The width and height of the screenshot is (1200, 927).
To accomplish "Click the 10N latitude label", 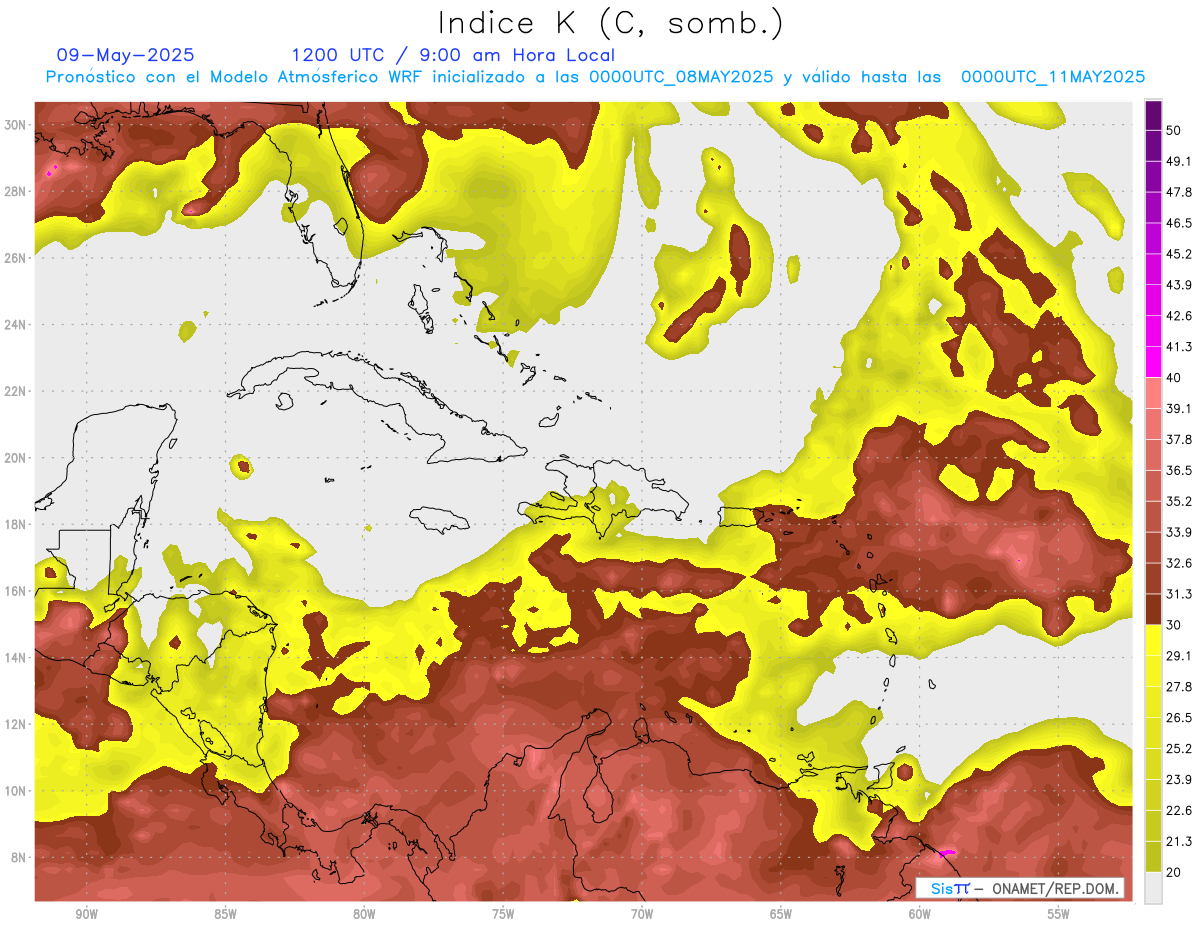I will pos(17,790).
